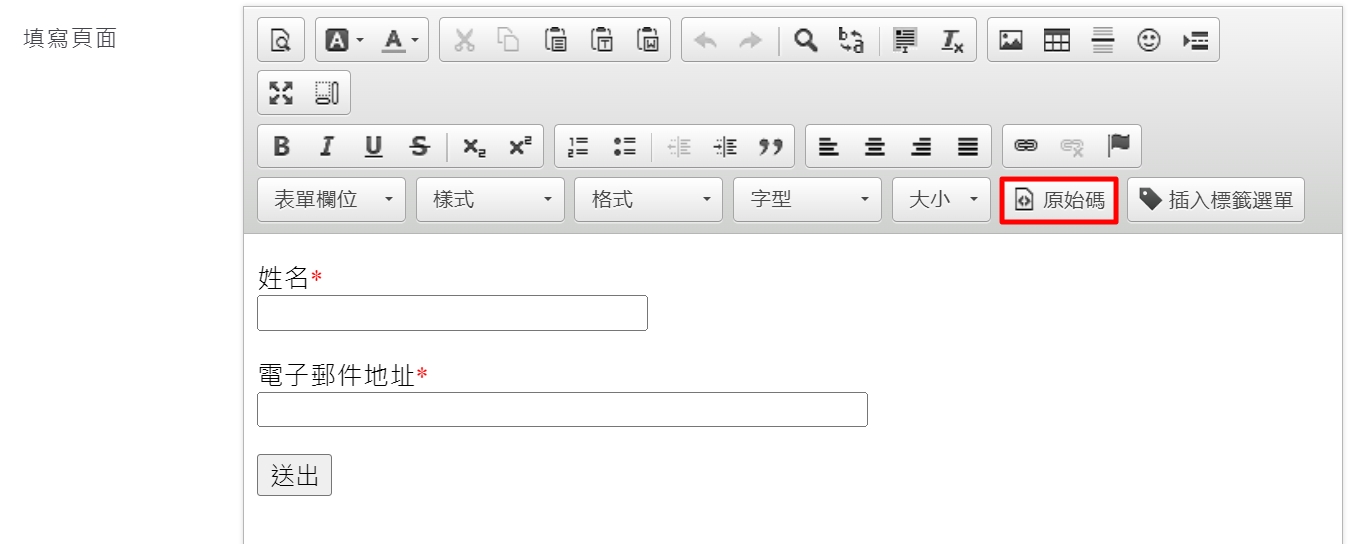
Task: Click the Find magnifier icon
Action: point(805,40)
